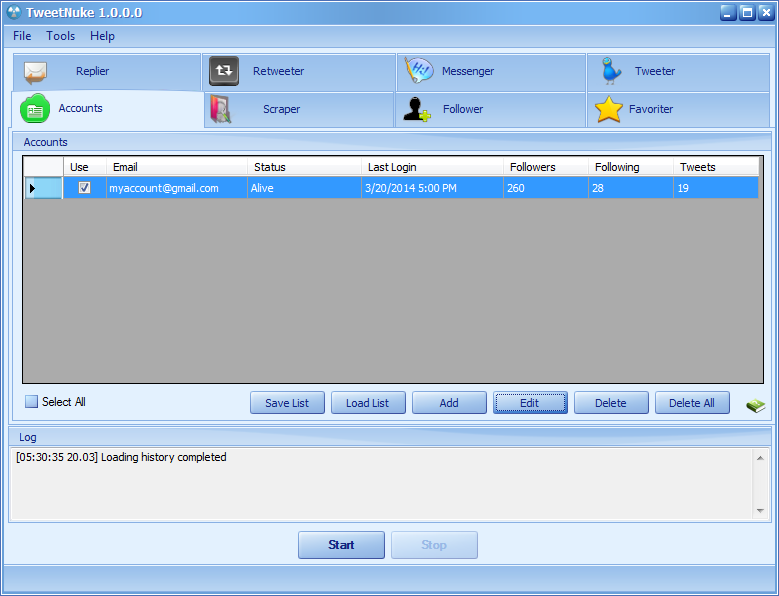The height and width of the screenshot is (596, 779).
Task: Click the Favoriter star icon
Action: coord(609,109)
